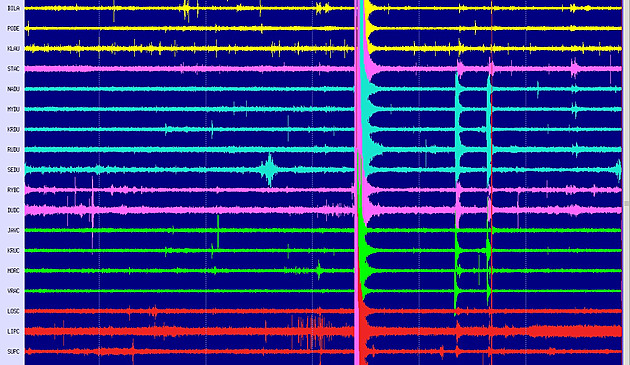This screenshot has width=630, height=365.
Task: Click the JAVC station label
Action: point(13,230)
